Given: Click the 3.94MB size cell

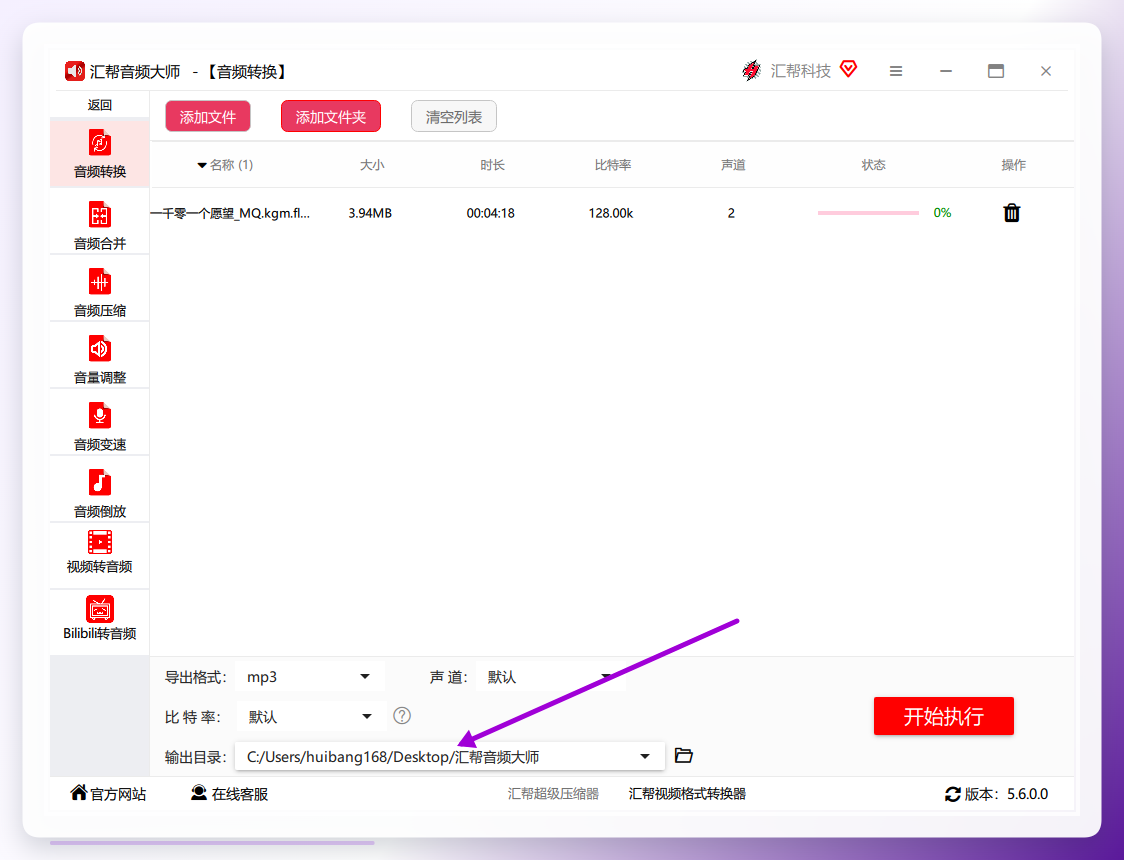Looking at the screenshot, I should tap(370, 213).
